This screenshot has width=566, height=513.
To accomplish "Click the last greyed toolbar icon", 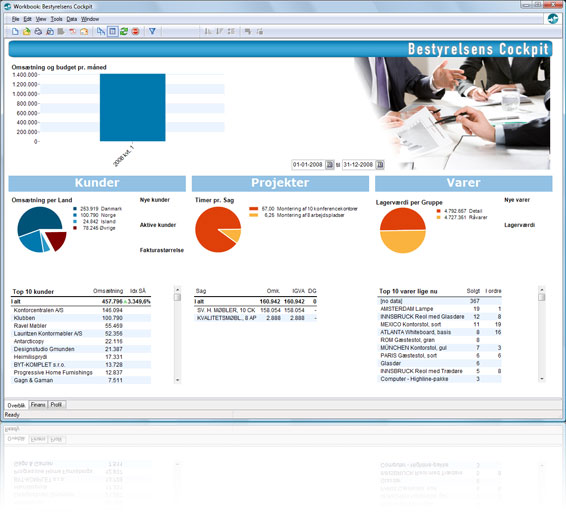I will [260, 32].
